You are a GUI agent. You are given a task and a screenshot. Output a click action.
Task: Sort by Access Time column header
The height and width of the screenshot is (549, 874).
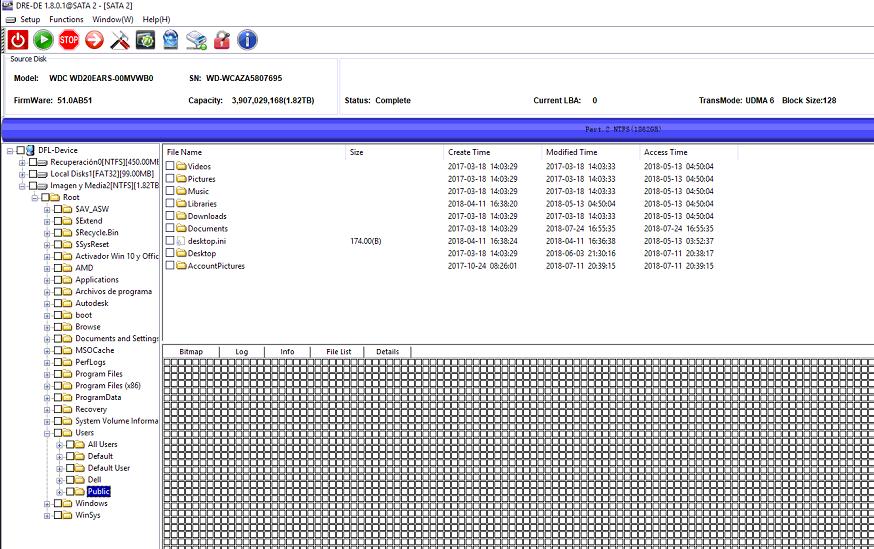tap(689, 152)
